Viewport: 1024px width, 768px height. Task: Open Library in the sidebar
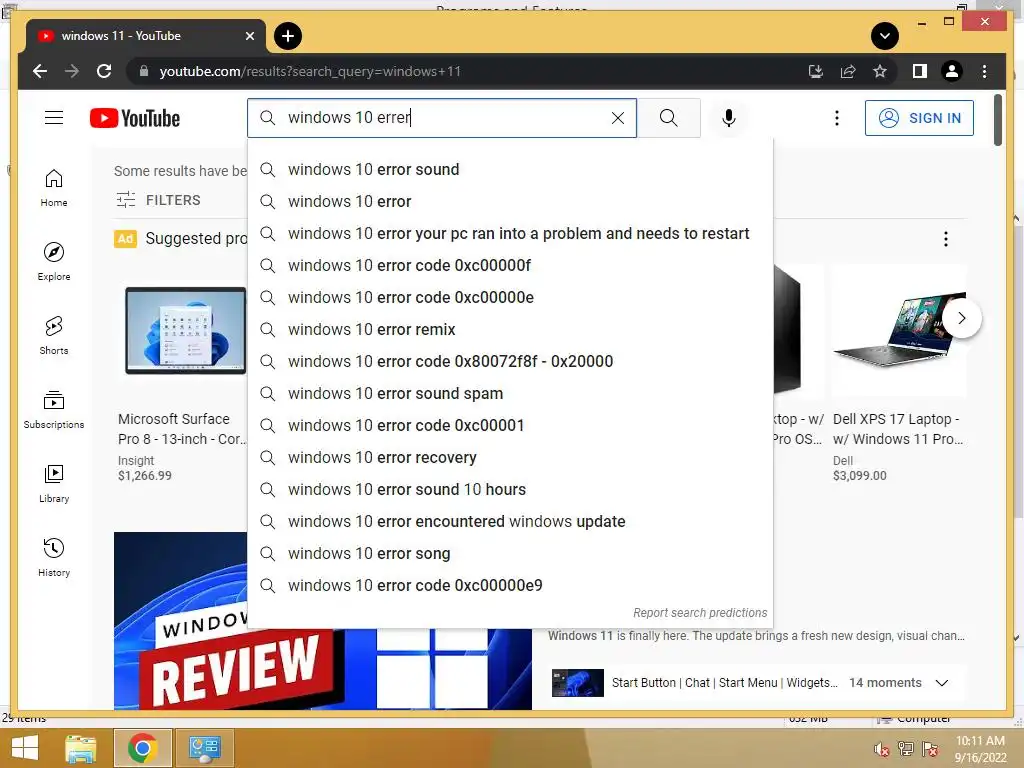coord(54,484)
